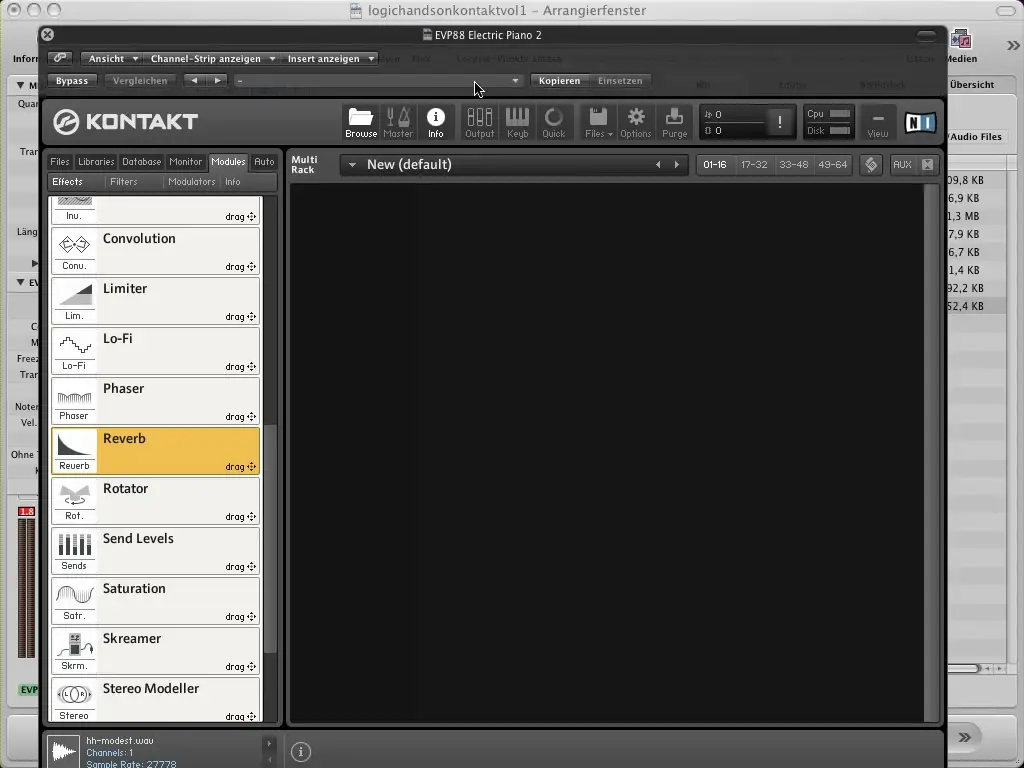Toggle the Keyb on-screen keyboard

(x=517, y=122)
